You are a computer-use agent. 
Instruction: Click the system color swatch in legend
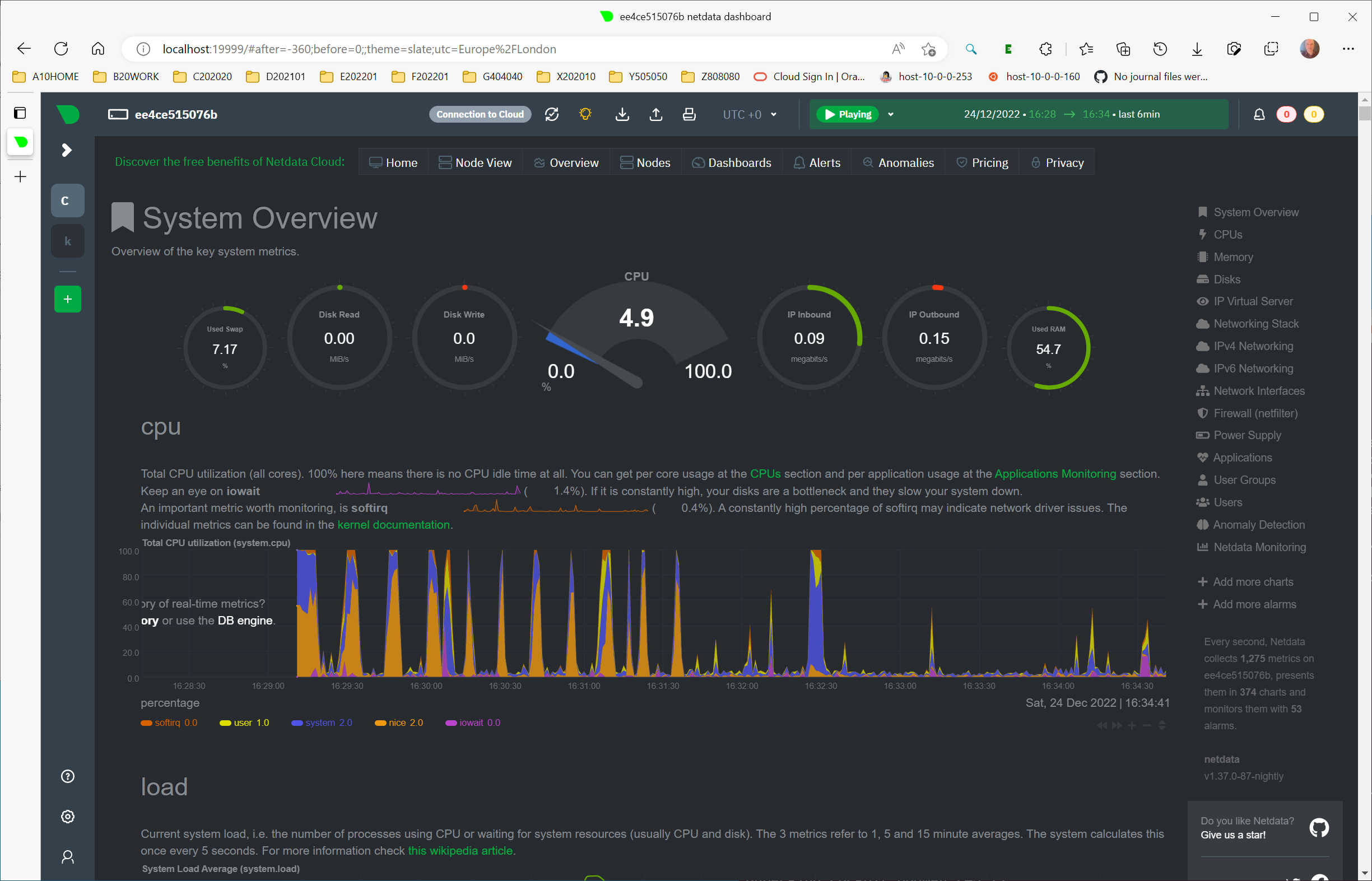pos(296,723)
